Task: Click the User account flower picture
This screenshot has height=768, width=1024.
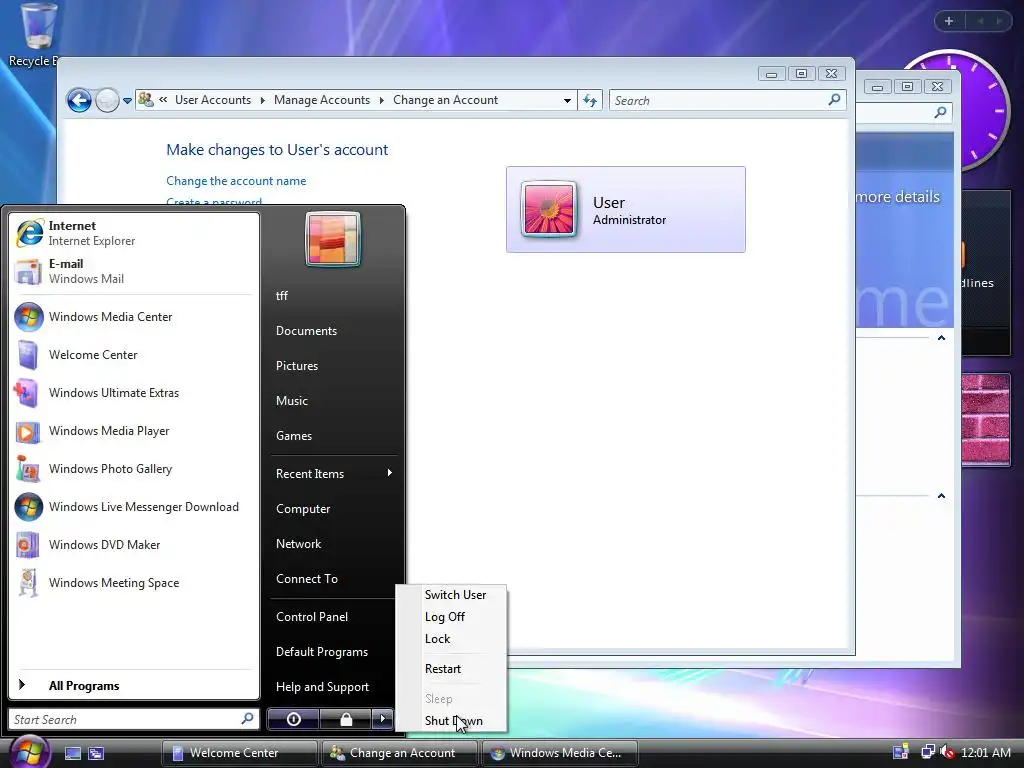Action: click(549, 209)
